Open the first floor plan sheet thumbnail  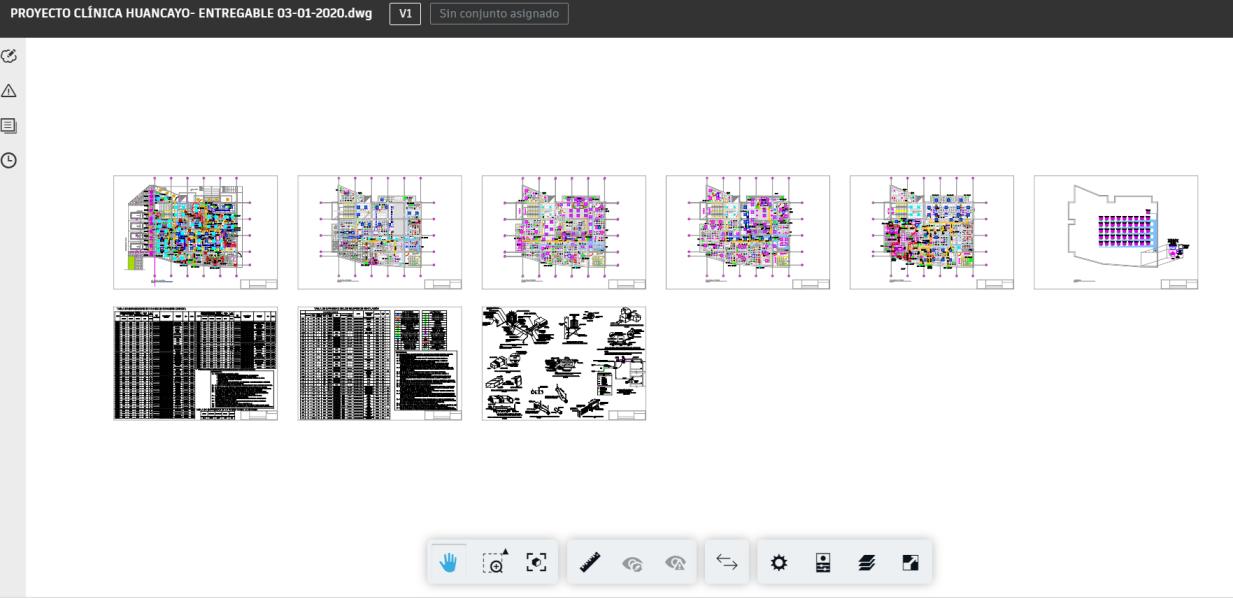(195, 232)
